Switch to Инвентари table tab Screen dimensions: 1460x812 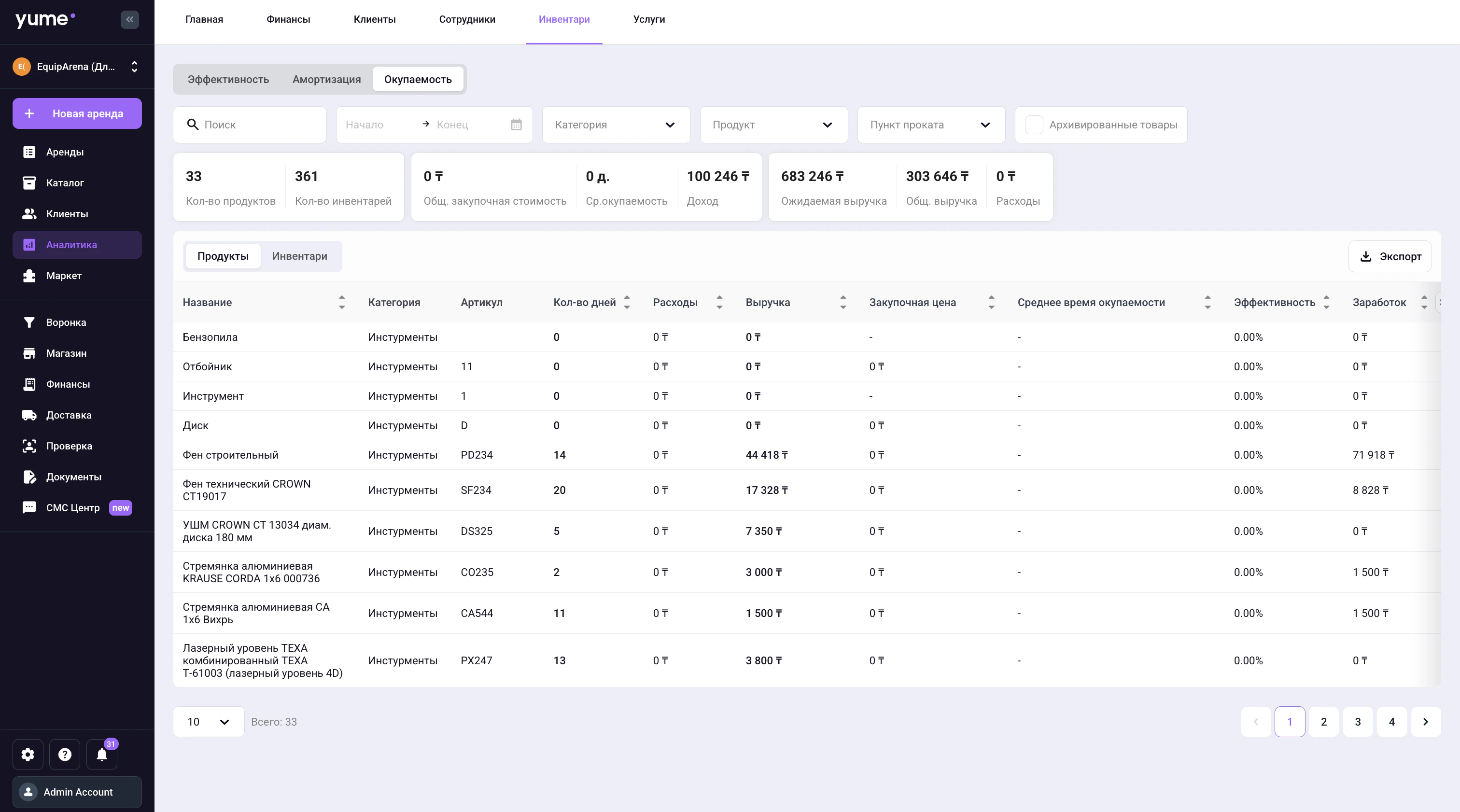pyautogui.click(x=299, y=256)
